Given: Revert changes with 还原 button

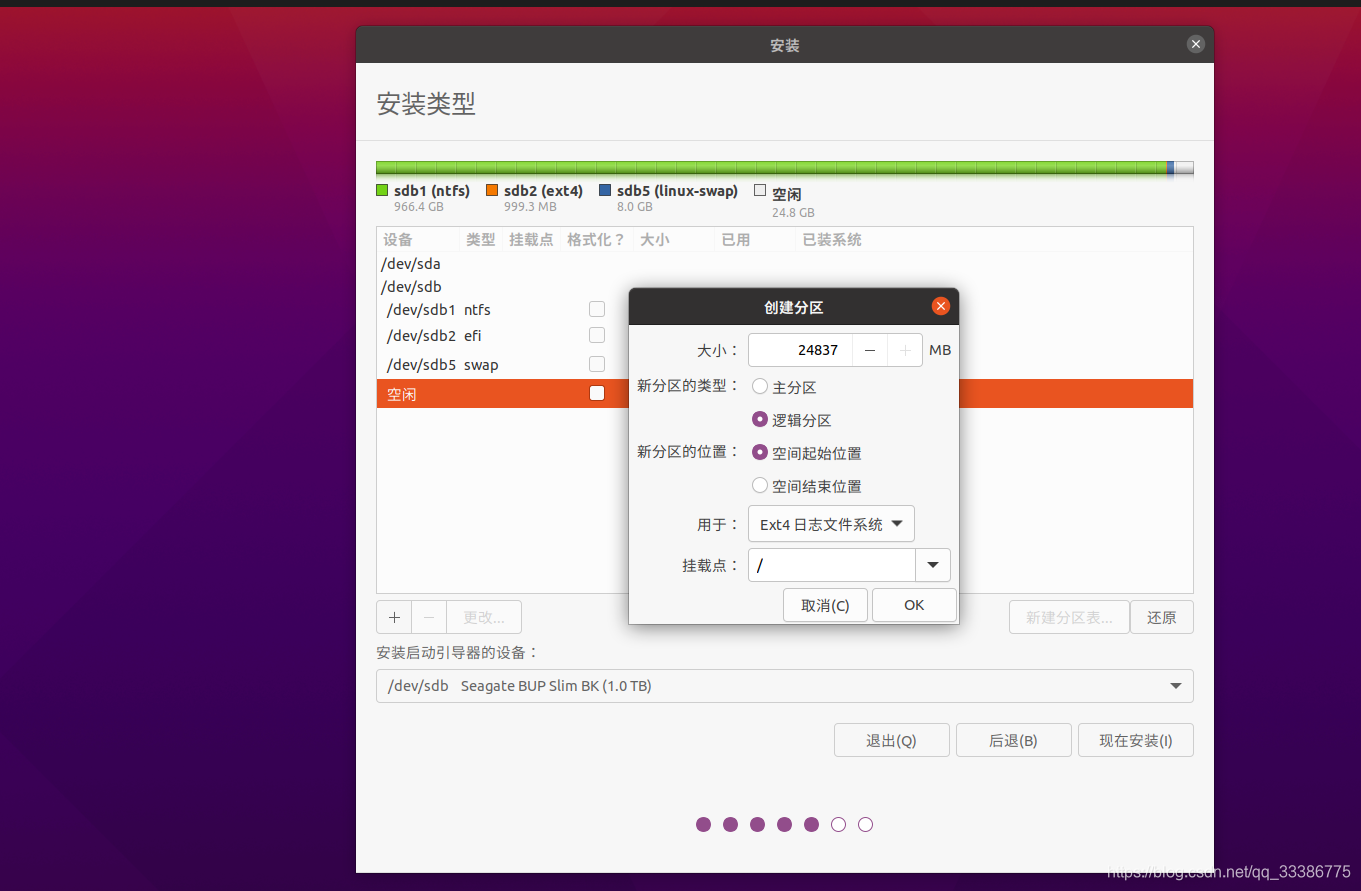Looking at the screenshot, I should [1162, 617].
